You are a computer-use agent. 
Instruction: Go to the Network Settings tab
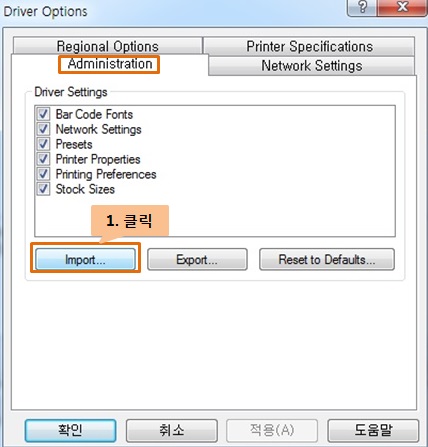(x=311, y=65)
